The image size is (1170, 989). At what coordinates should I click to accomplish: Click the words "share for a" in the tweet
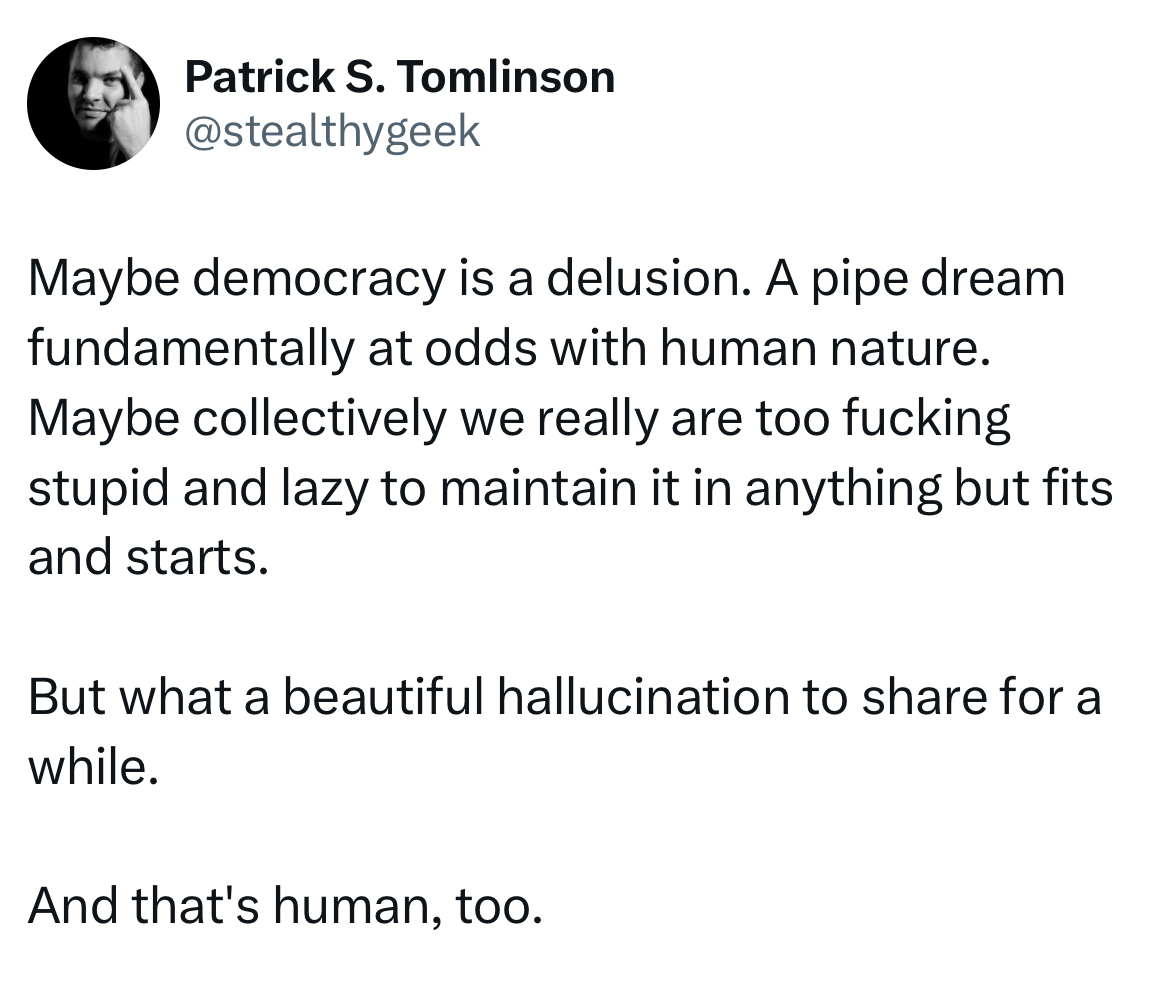point(981,698)
